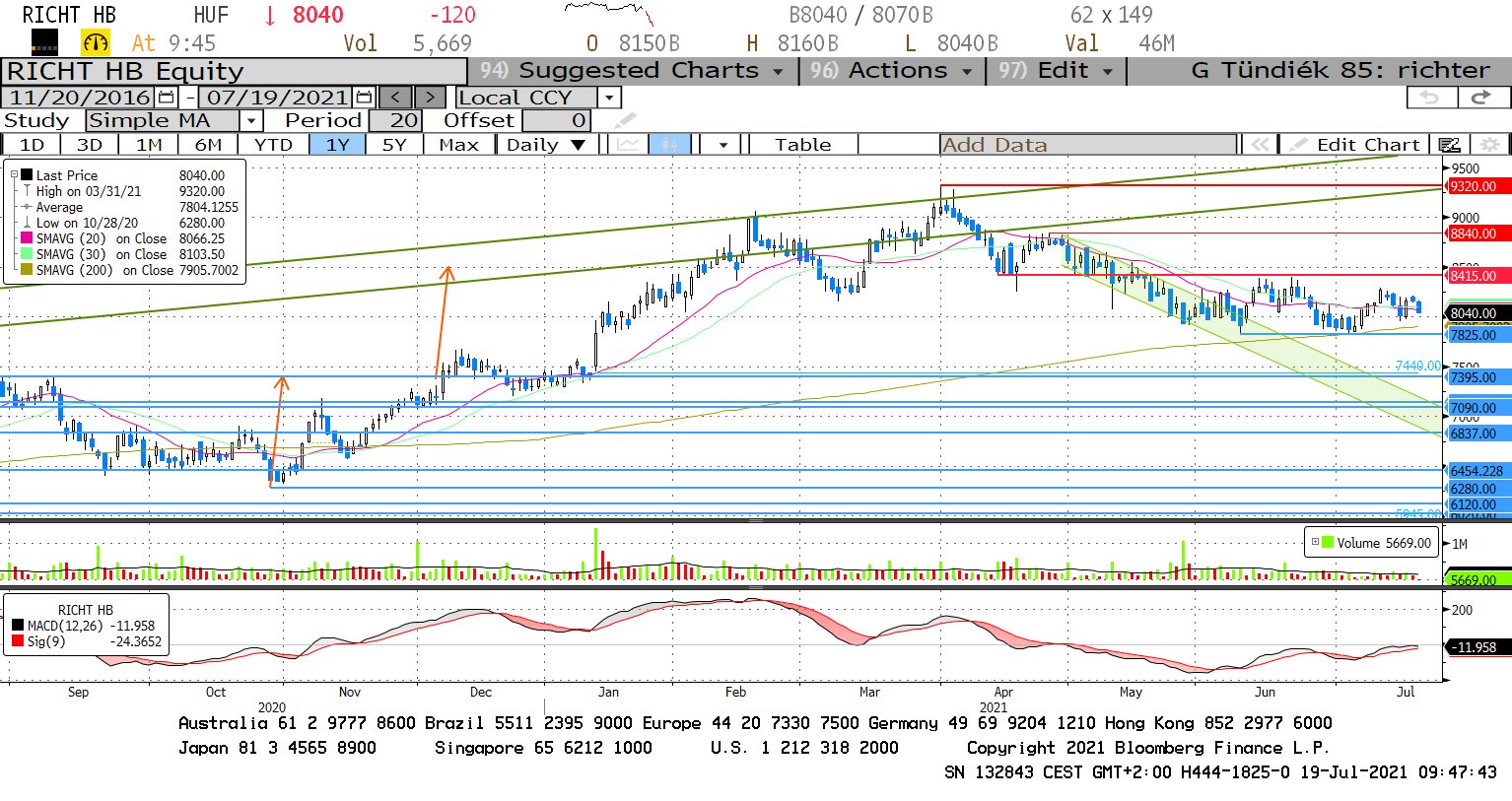Click the yellow gauge icon beside the ticker

(x=96, y=42)
